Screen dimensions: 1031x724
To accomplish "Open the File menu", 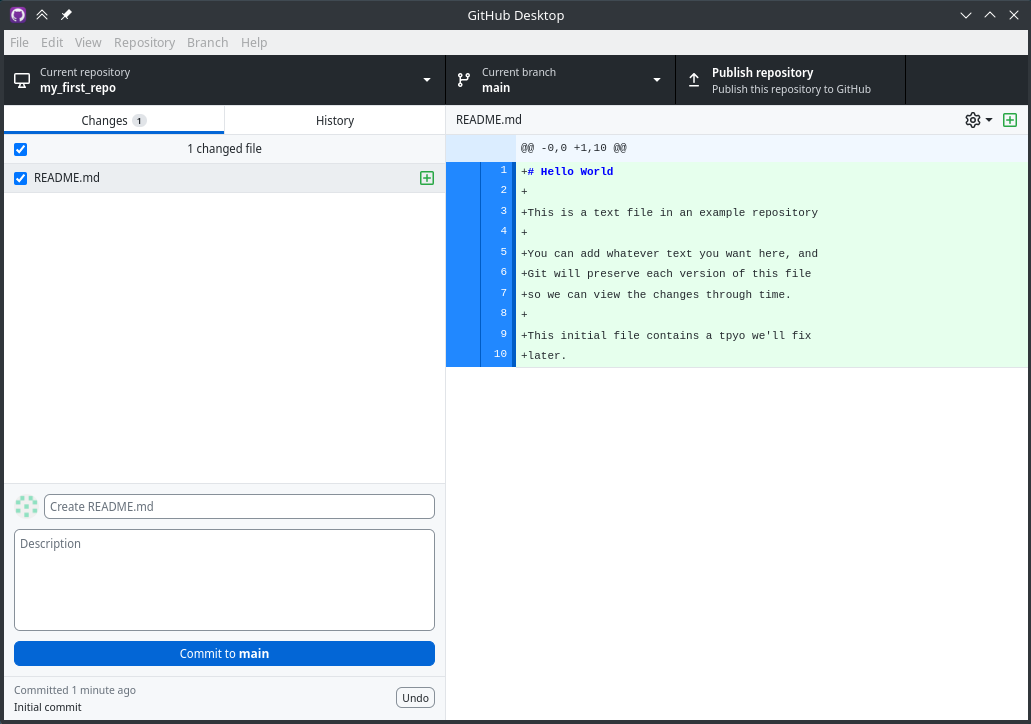I will pyautogui.click(x=19, y=43).
